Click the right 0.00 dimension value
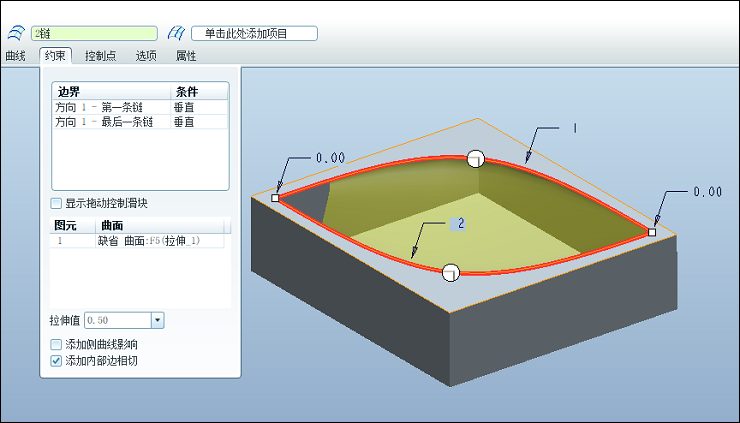Viewport: 740px width, 423px height. click(x=707, y=192)
